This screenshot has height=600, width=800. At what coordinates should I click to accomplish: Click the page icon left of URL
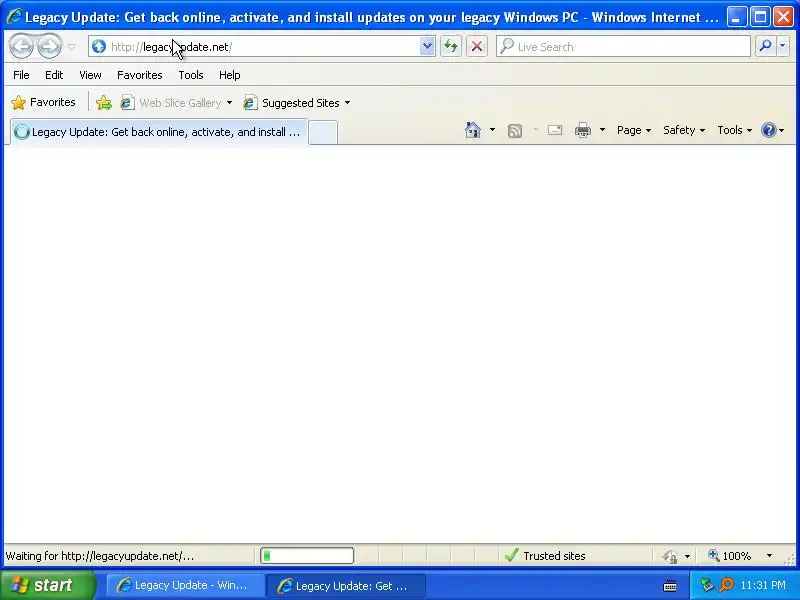[x=99, y=46]
